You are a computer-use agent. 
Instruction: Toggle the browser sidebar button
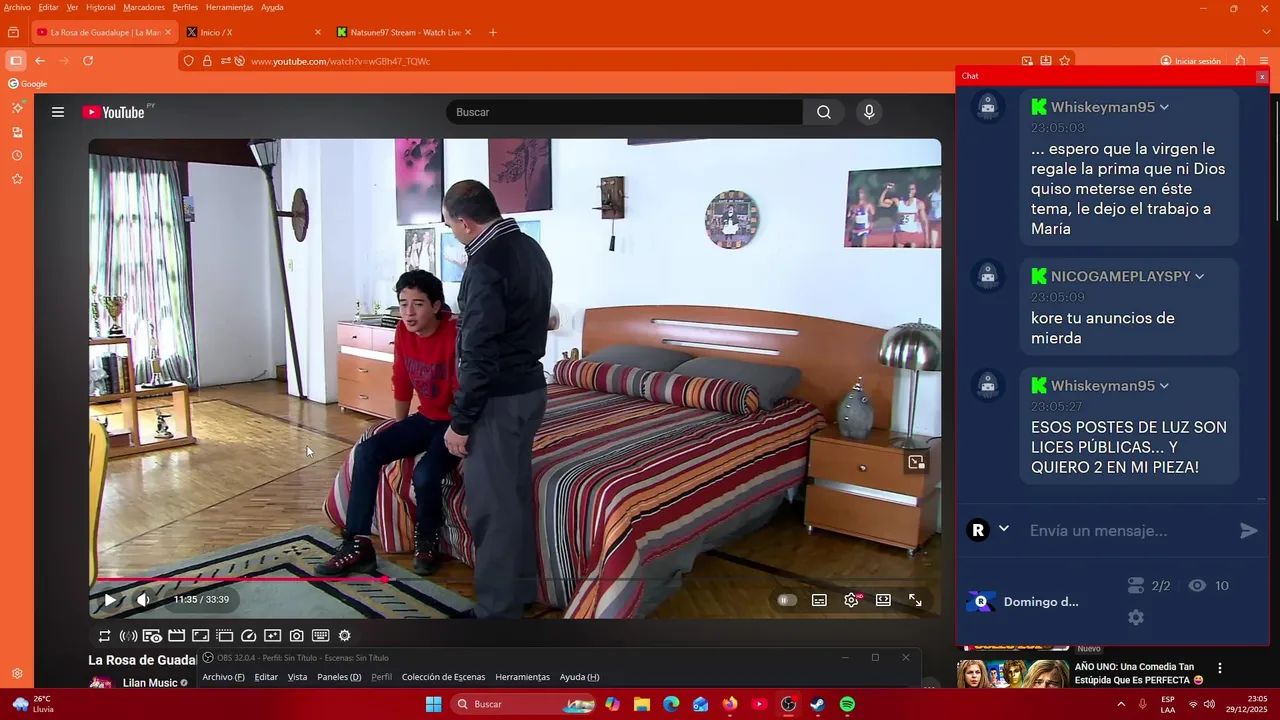(15, 61)
